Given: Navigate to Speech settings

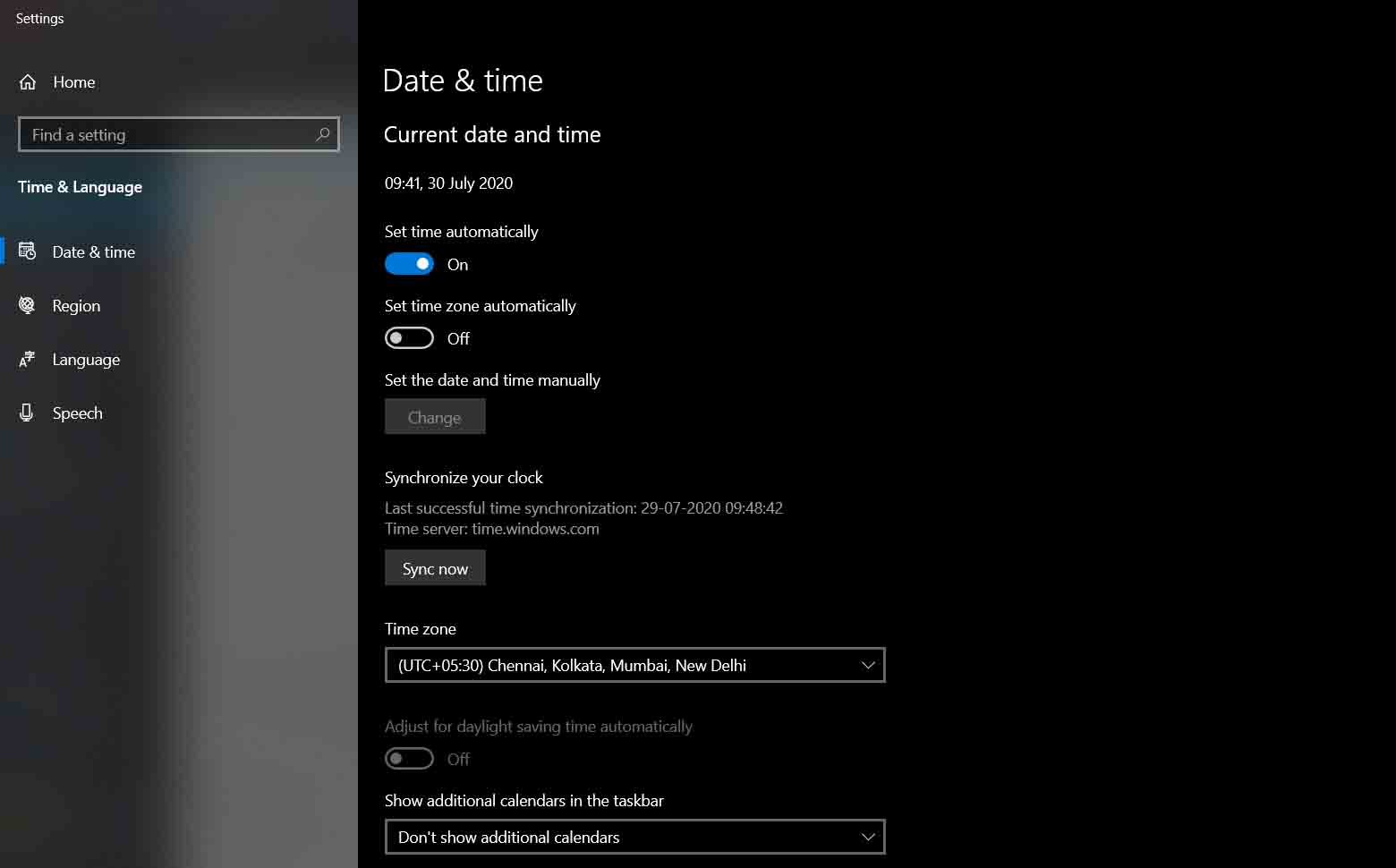Looking at the screenshot, I should [77, 413].
